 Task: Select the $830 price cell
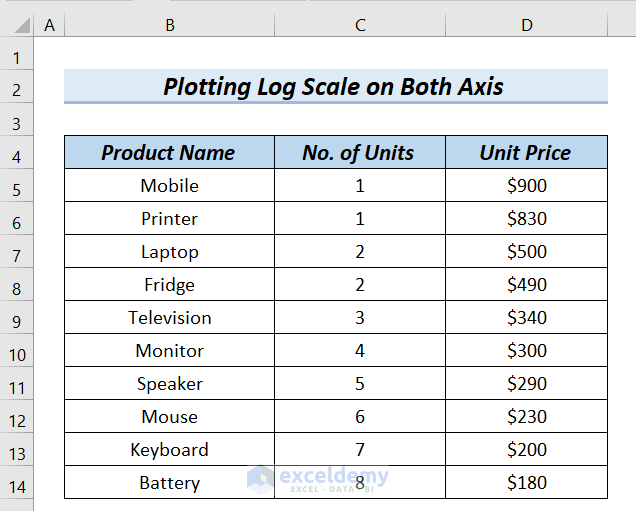526,219
